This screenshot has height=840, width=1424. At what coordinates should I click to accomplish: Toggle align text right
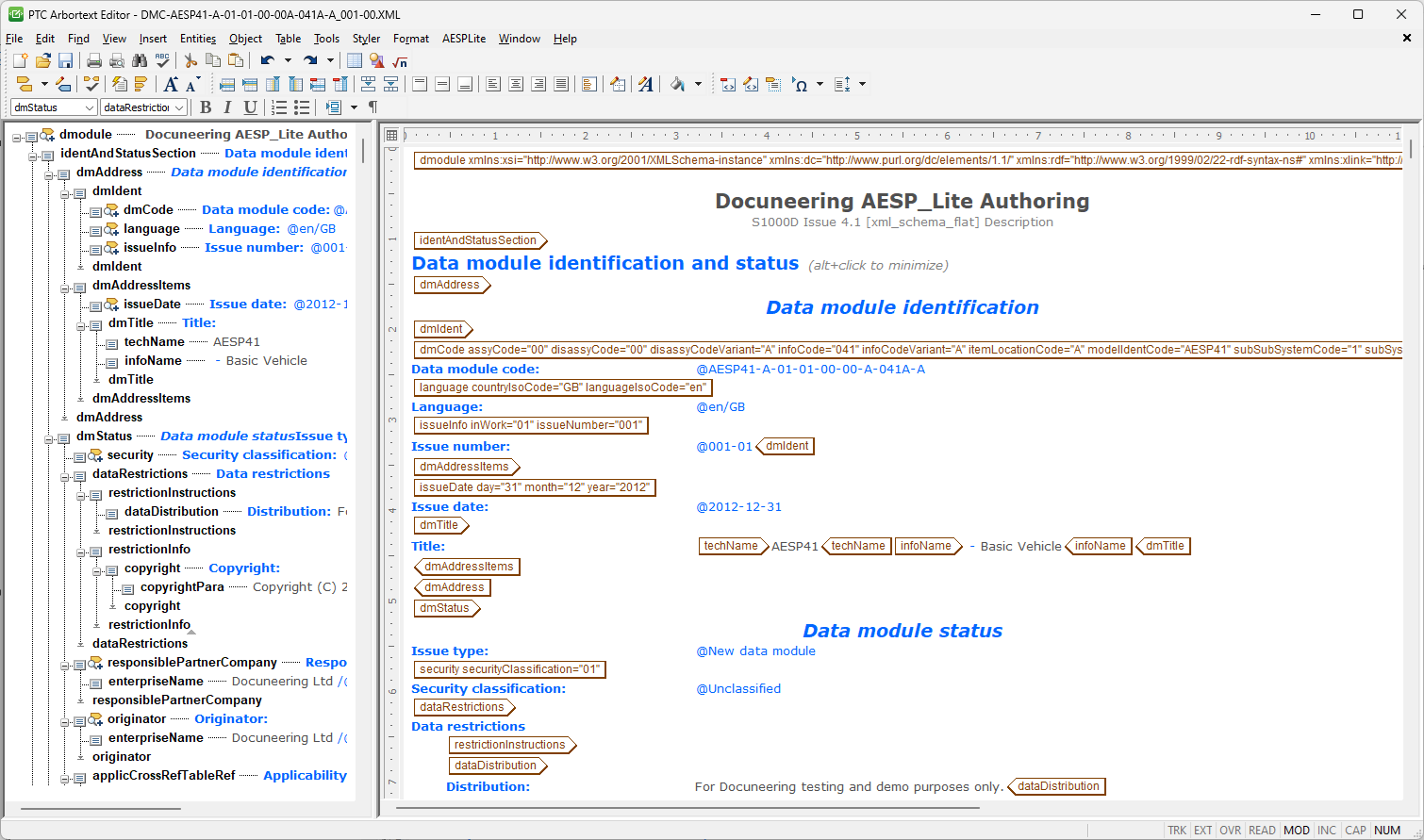click(x=538, y=84)
